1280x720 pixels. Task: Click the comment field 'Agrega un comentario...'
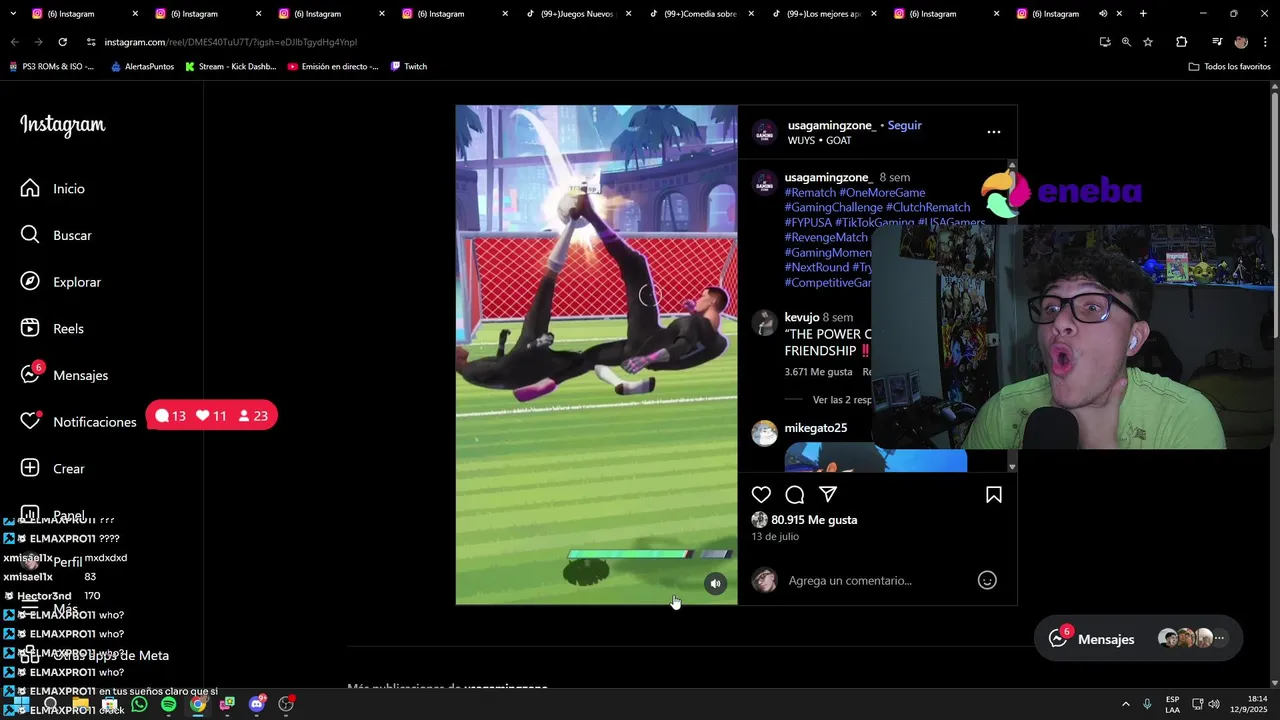coord(850,580)
